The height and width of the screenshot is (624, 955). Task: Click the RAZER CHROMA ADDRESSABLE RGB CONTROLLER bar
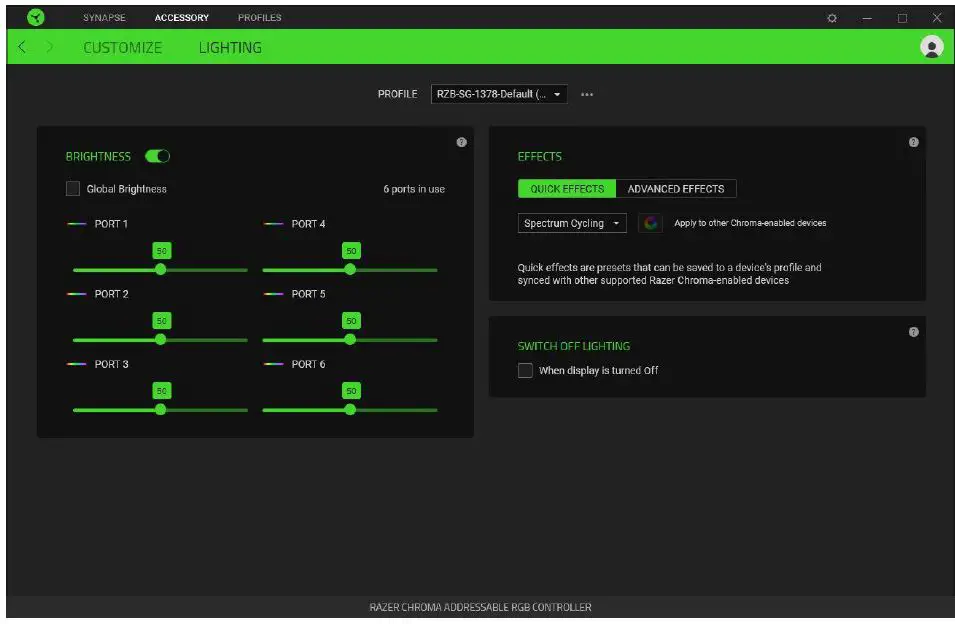(477, 607)
